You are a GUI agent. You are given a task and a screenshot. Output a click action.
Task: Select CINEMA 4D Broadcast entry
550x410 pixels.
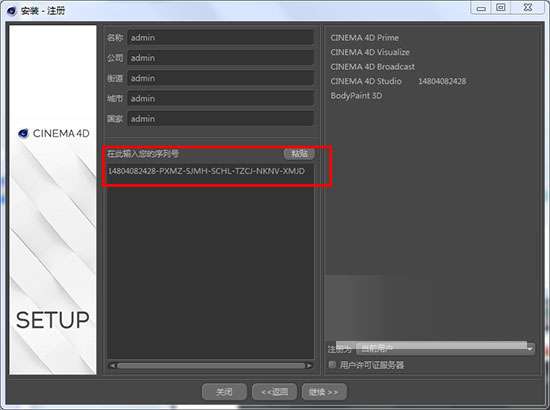(373, 67)
